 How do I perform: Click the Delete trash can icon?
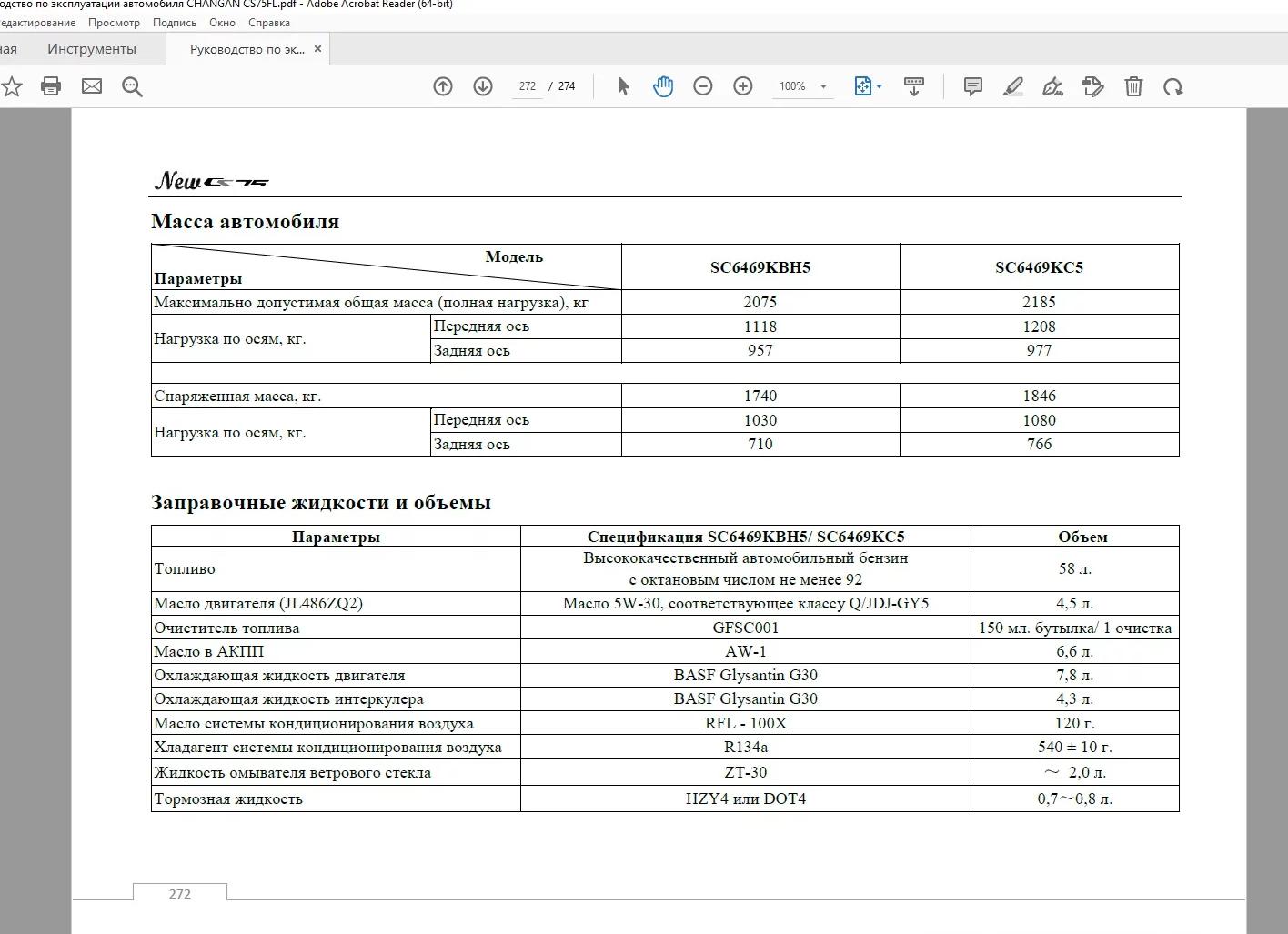pyautogui.click(x=1133, y=86)
